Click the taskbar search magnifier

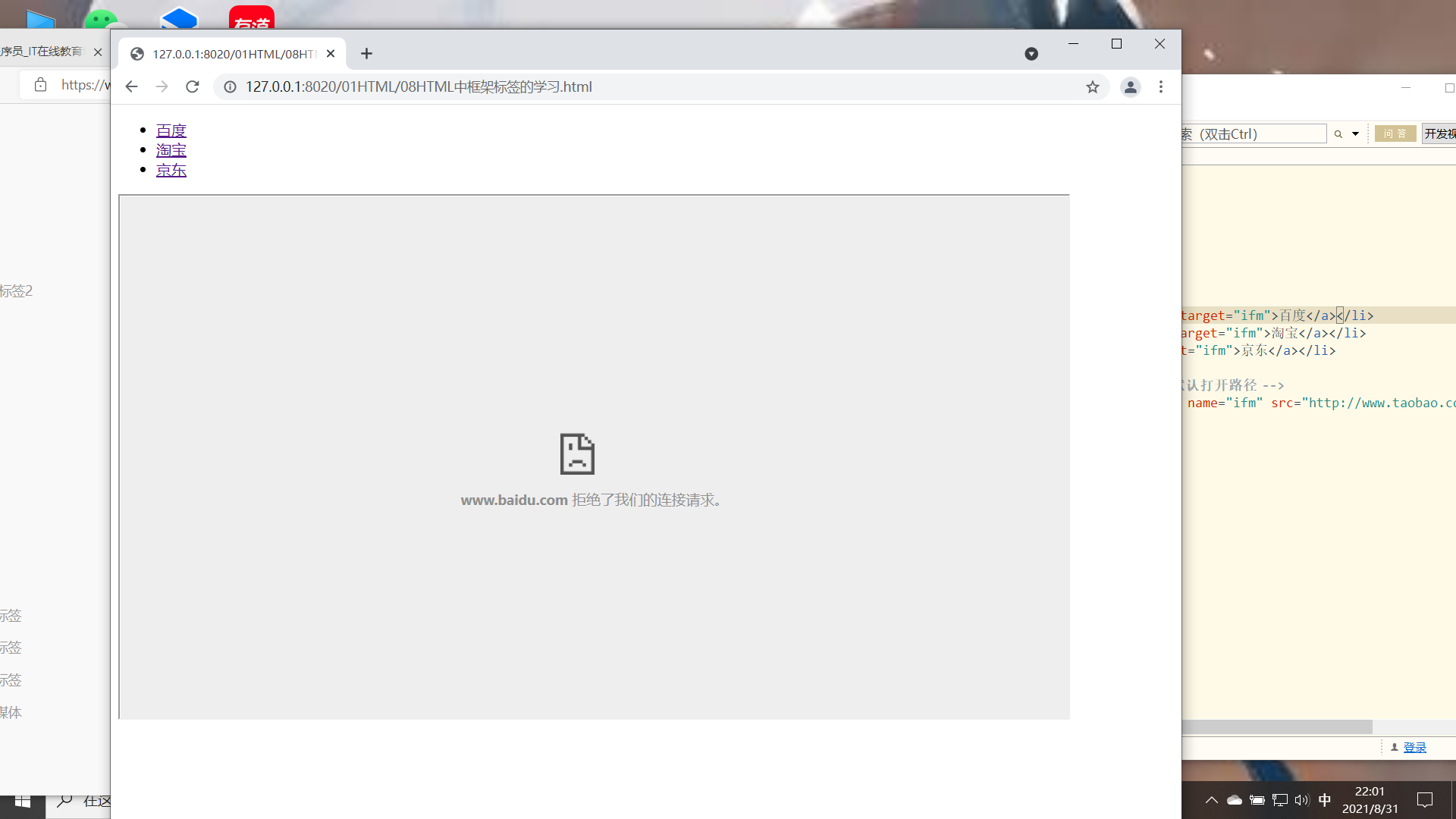click(65, 801)
